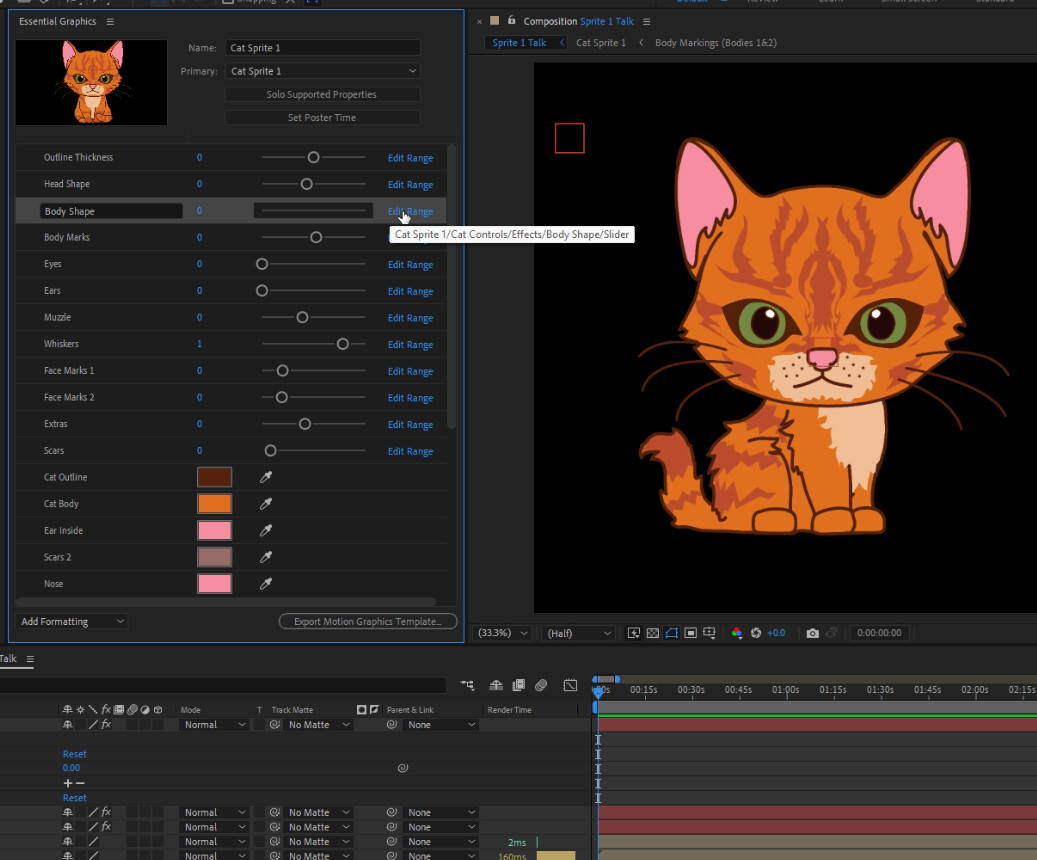Enable Frame Blending for the composition

pos(517,685)
